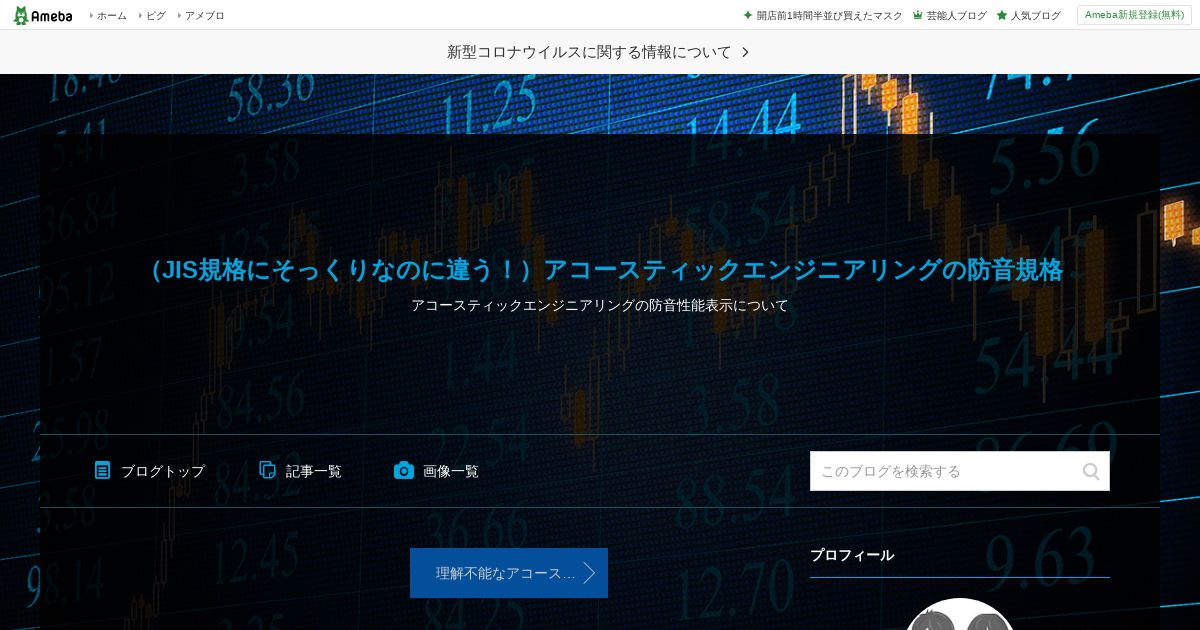Open the 芸能人ブログ link
Image resolution: width=1200 pixels, height=630 pixels.
(x=956, y=15)
